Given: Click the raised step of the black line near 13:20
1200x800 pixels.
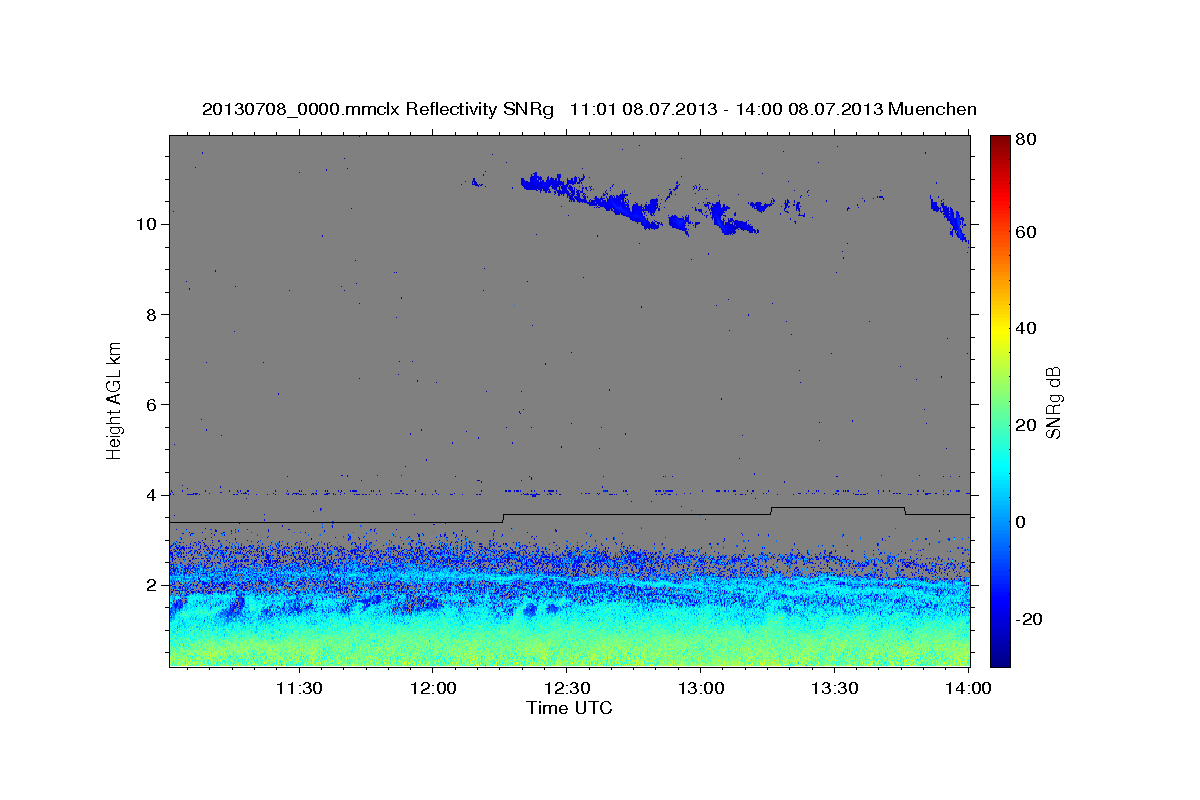Looking at the screenshot, I should pyautogui.click(x=838, y=508).
